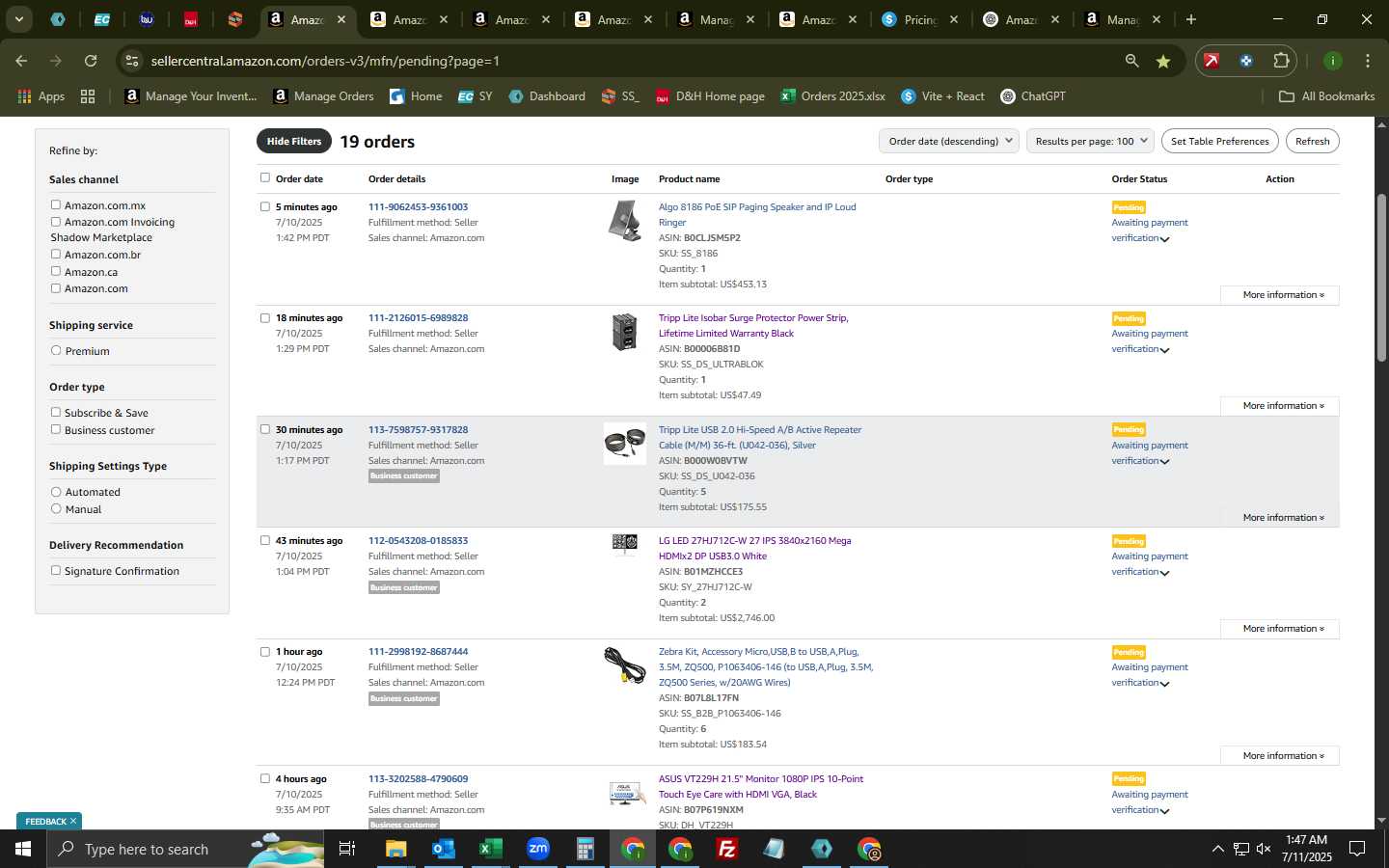Open the Dashboard bookmark
Viewport: 1389px width, 868px height.
(x=547, y=96)
